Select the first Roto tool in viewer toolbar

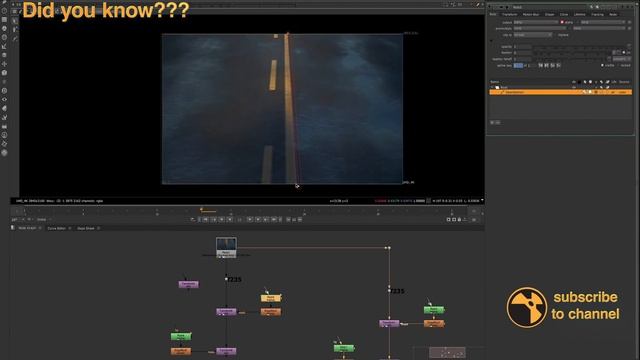[15, 21]
